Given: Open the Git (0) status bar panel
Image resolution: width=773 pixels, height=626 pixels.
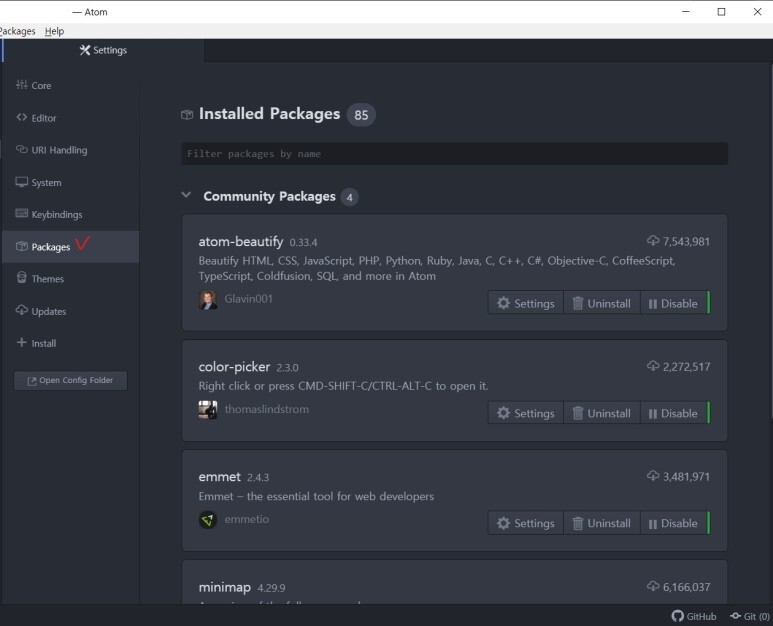Looking at the screenshot, I should point(750,616).
